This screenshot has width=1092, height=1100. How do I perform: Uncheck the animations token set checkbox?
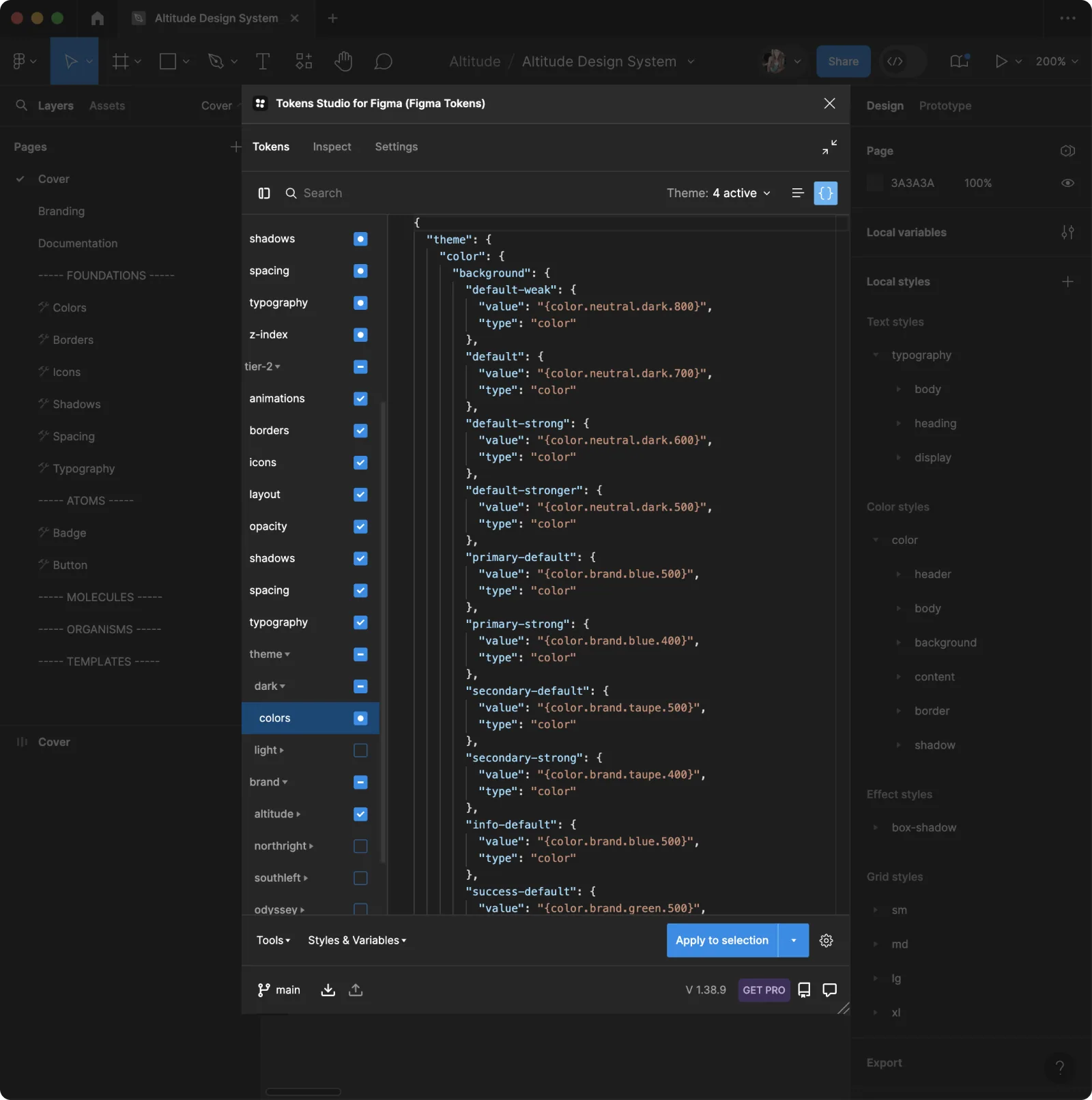pos(360,399)
